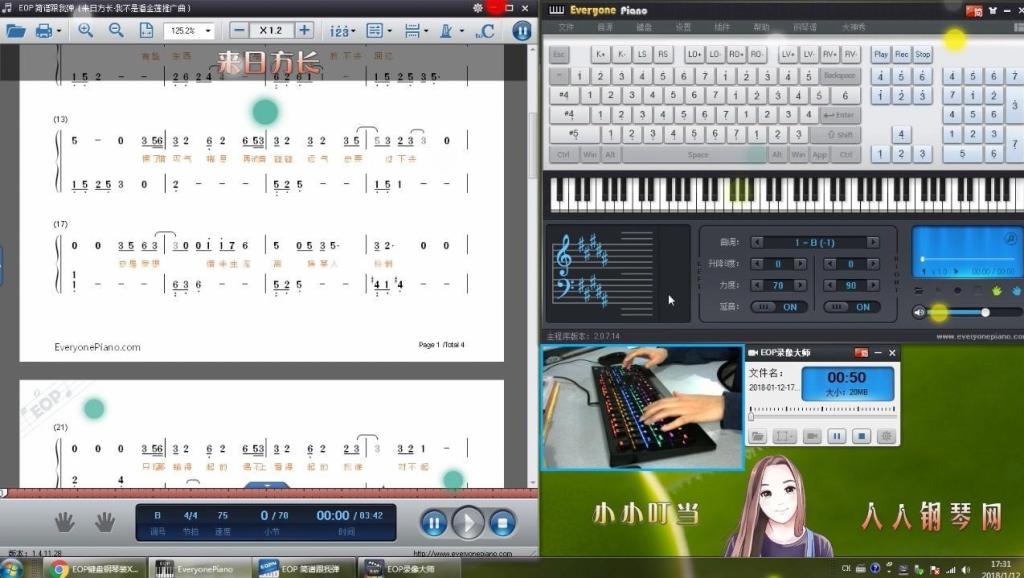1024x578 pixels.
Task: Open the recordings folder in the EOP recorder
Action: (758, 436)
